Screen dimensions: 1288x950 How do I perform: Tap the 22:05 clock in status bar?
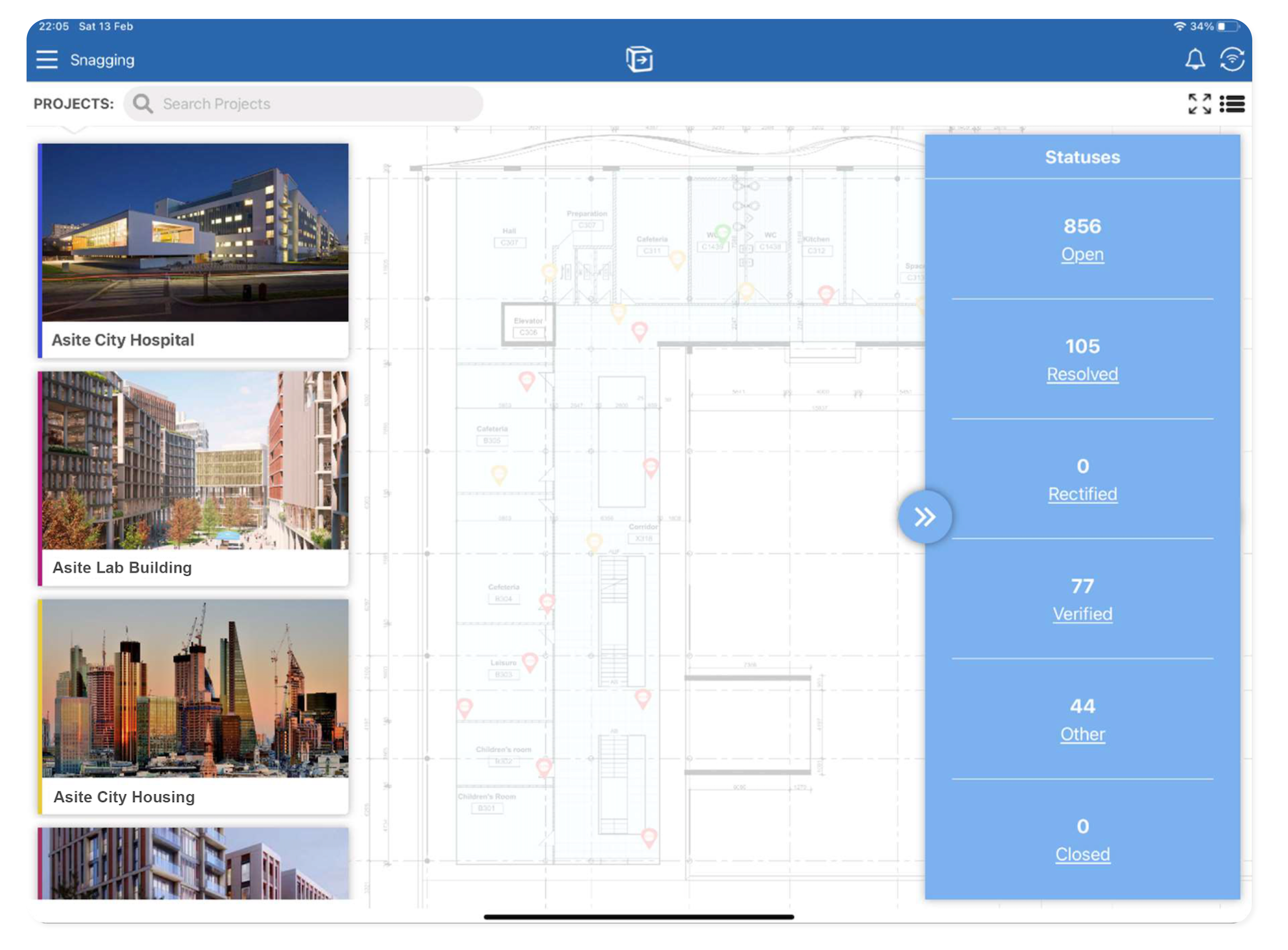point(54,27)
